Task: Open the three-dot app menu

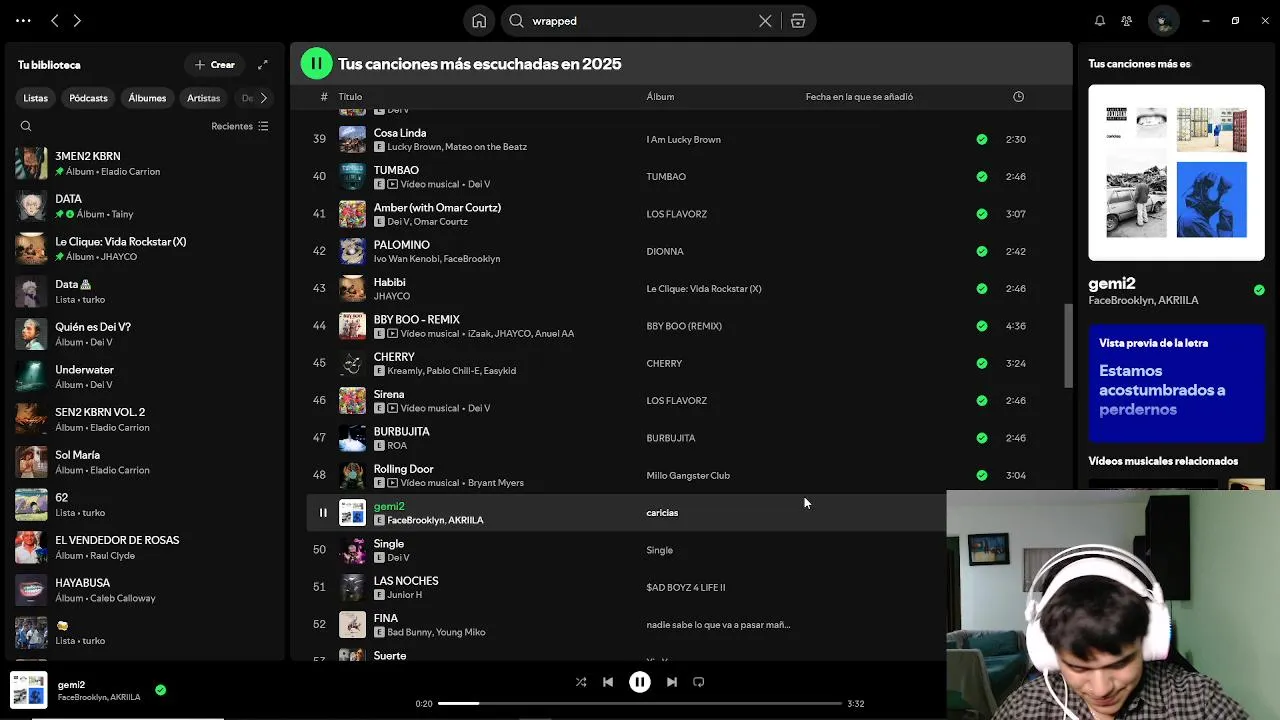Action: [23, 20]
